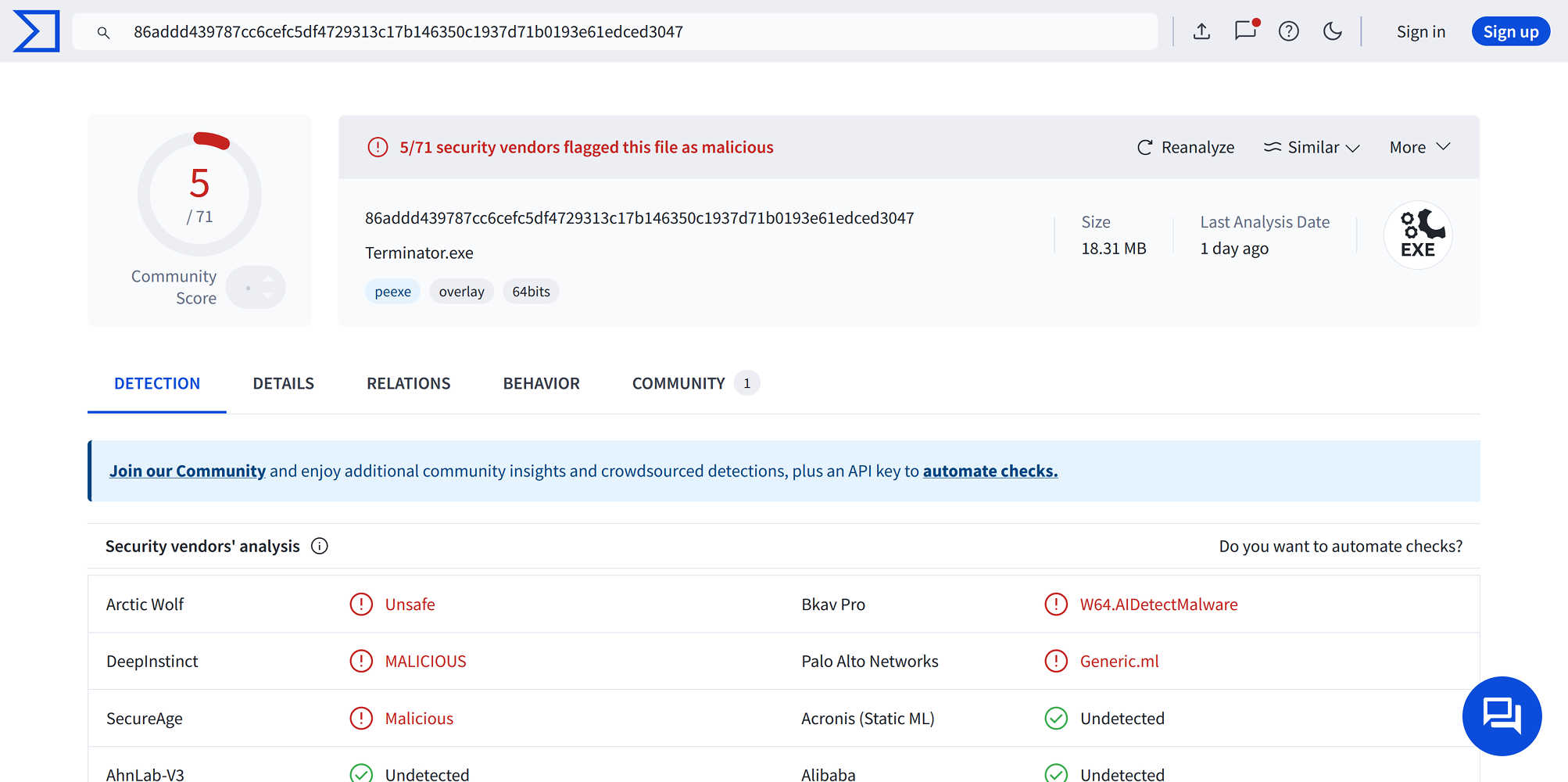This screenshot has width=1568, height=782.
Task: Click the info icon beside Security vendors' analysis
Action: click(319, 546)
